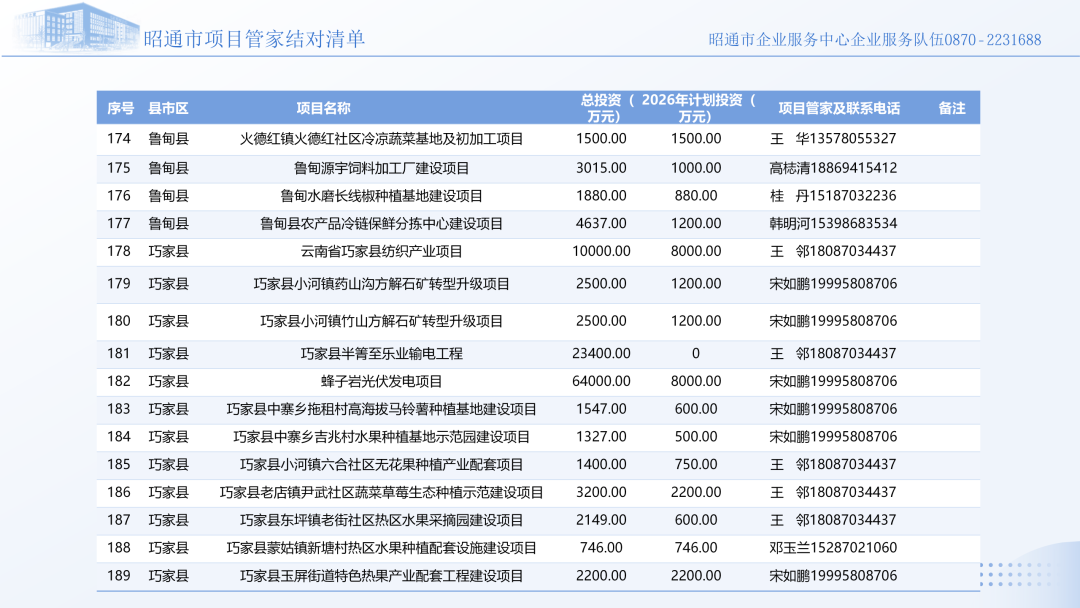
Task: Select the title 昭通市项目管家结对清单
Action: (x=254, y=39)
